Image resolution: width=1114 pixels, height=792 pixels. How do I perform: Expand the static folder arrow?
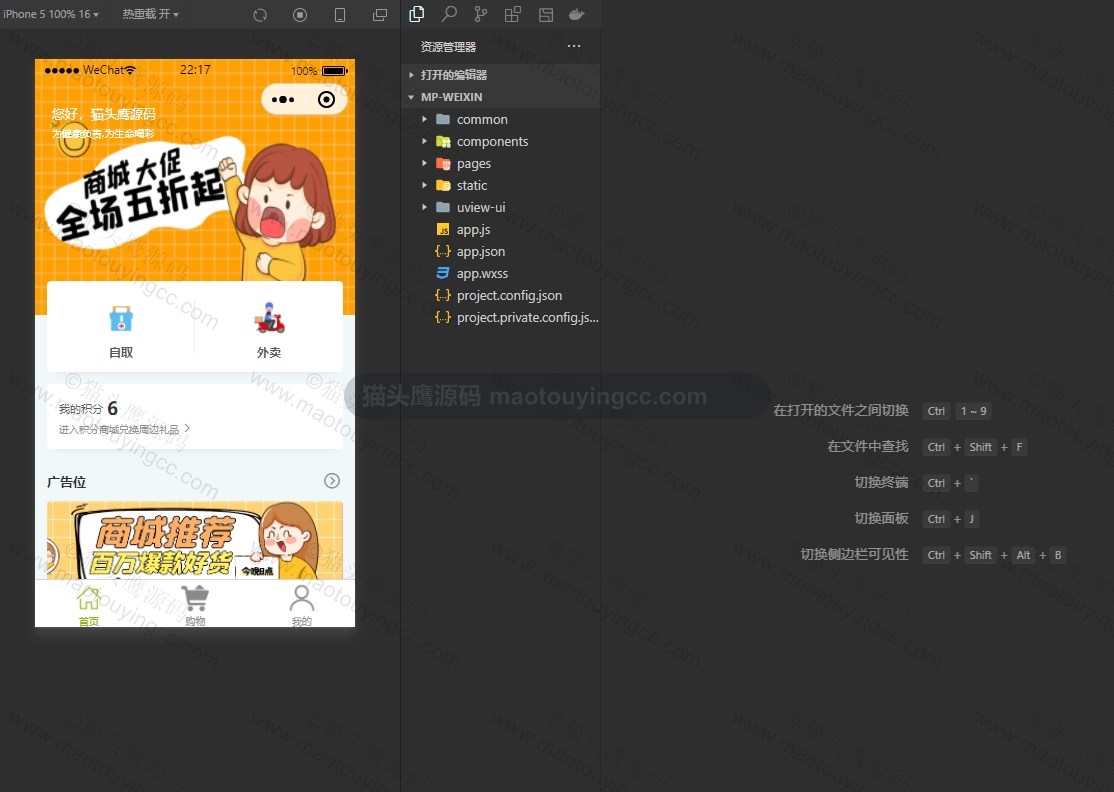pyautogui.click(x=425, y=185)
